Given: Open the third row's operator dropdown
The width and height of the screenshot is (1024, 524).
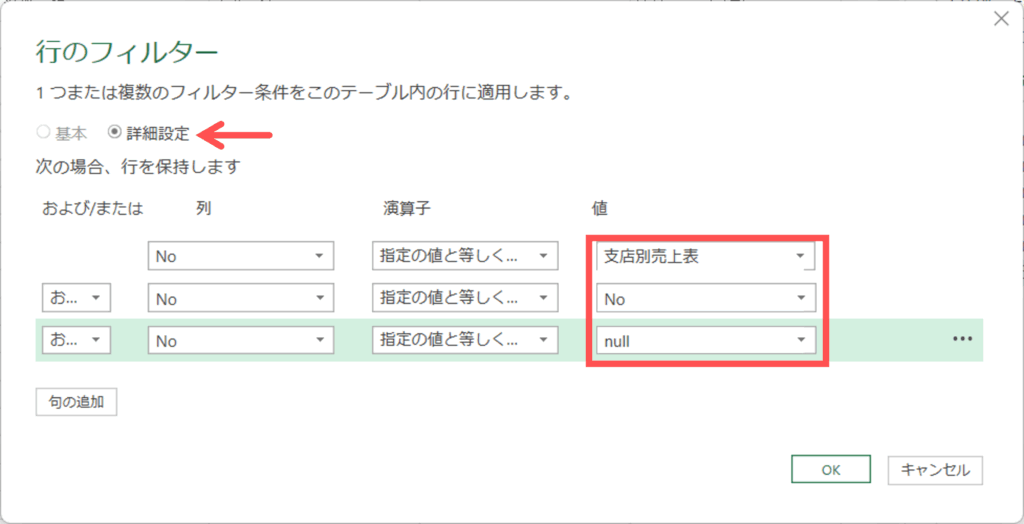Looking at the screenshot, I should pyautogui.click(x=463, y=341).
